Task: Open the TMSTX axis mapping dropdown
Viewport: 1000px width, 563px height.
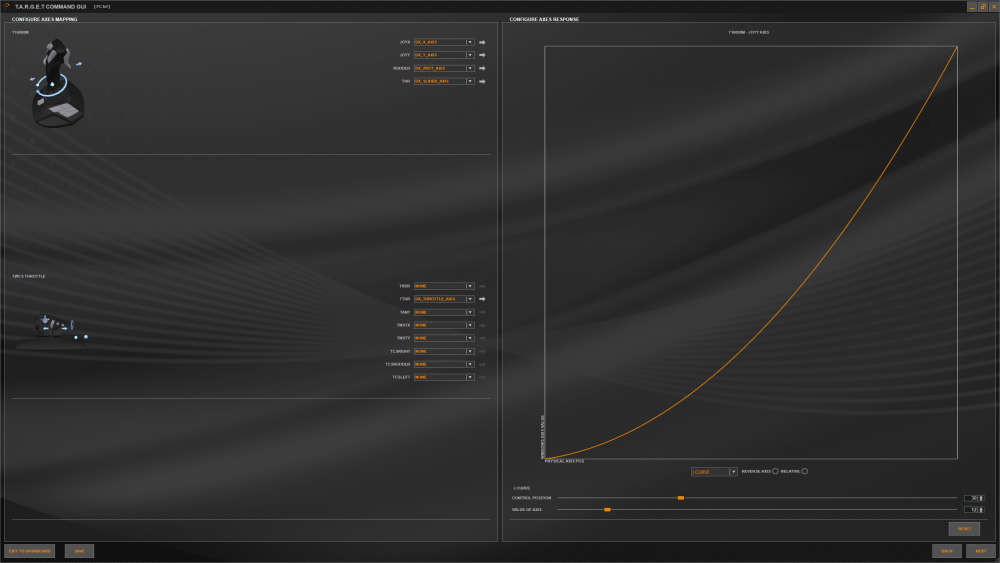Action: pyautogui.click(x=444, y=325)
